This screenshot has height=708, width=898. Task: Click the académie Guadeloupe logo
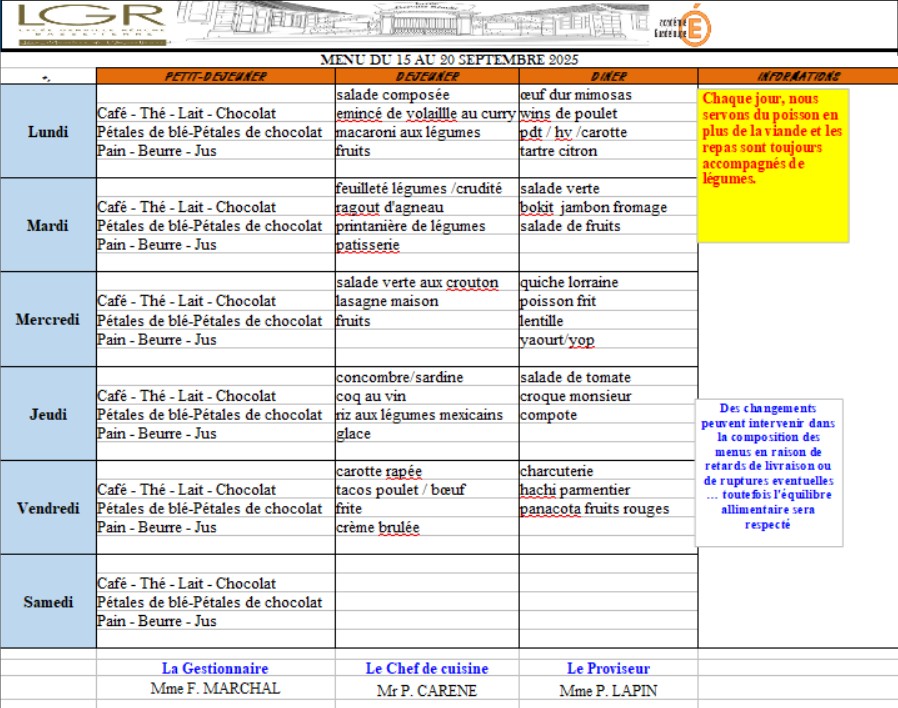click(x=685, y=27)
